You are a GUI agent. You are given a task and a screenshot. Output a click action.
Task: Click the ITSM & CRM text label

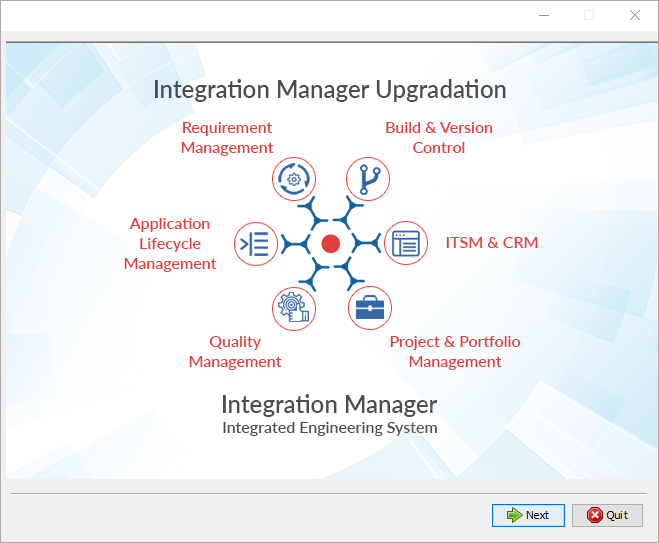[491, 242]
